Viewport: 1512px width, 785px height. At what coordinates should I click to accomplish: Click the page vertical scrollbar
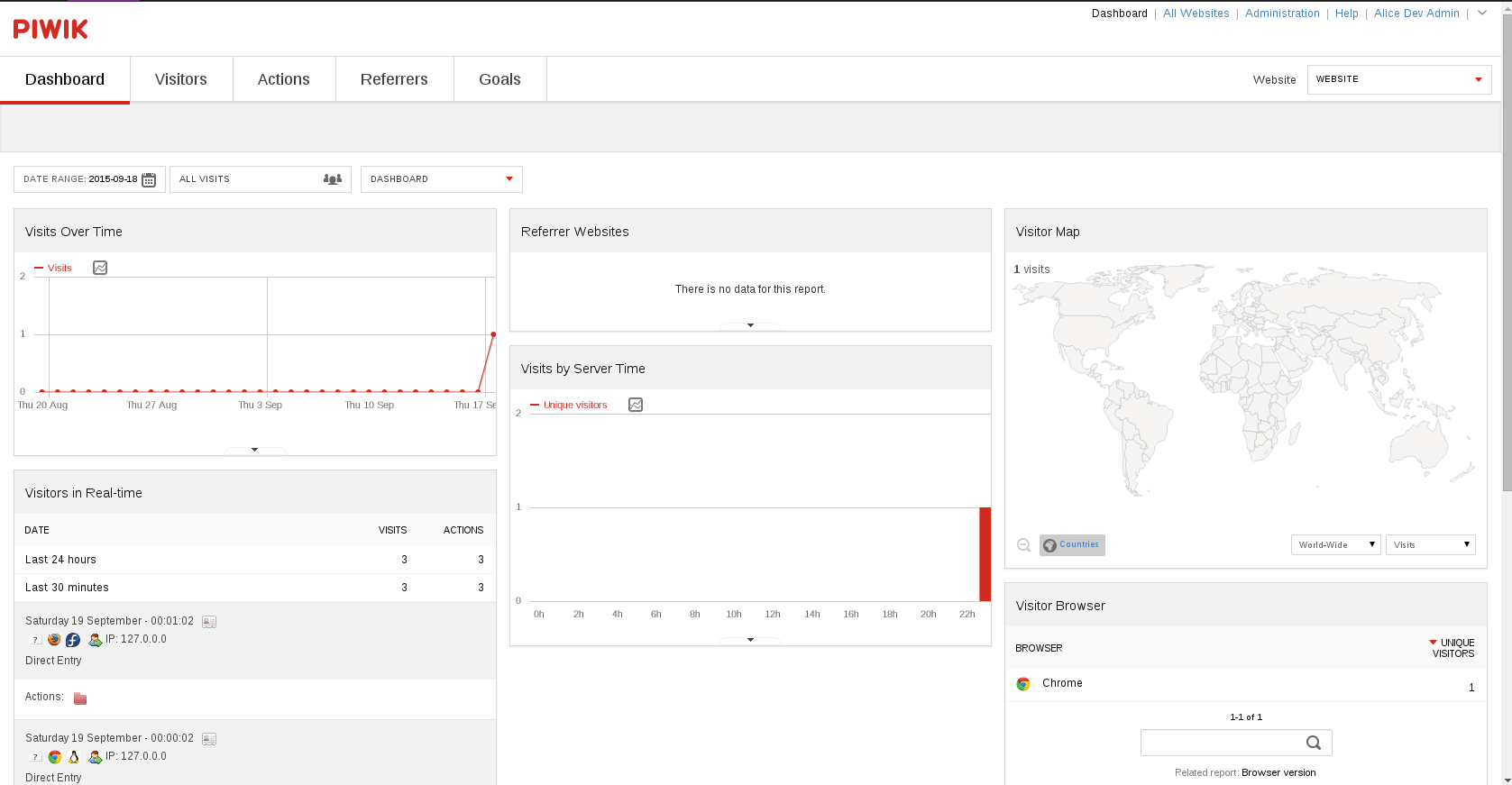[x=1507, y=252]
